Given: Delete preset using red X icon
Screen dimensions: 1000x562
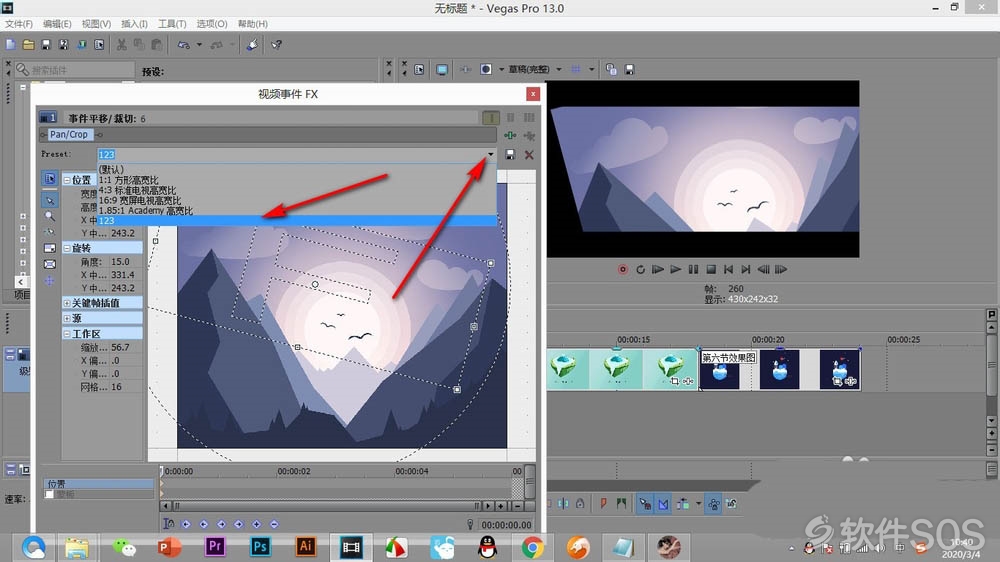Looking at the screenshot, I should coord(529,154).
